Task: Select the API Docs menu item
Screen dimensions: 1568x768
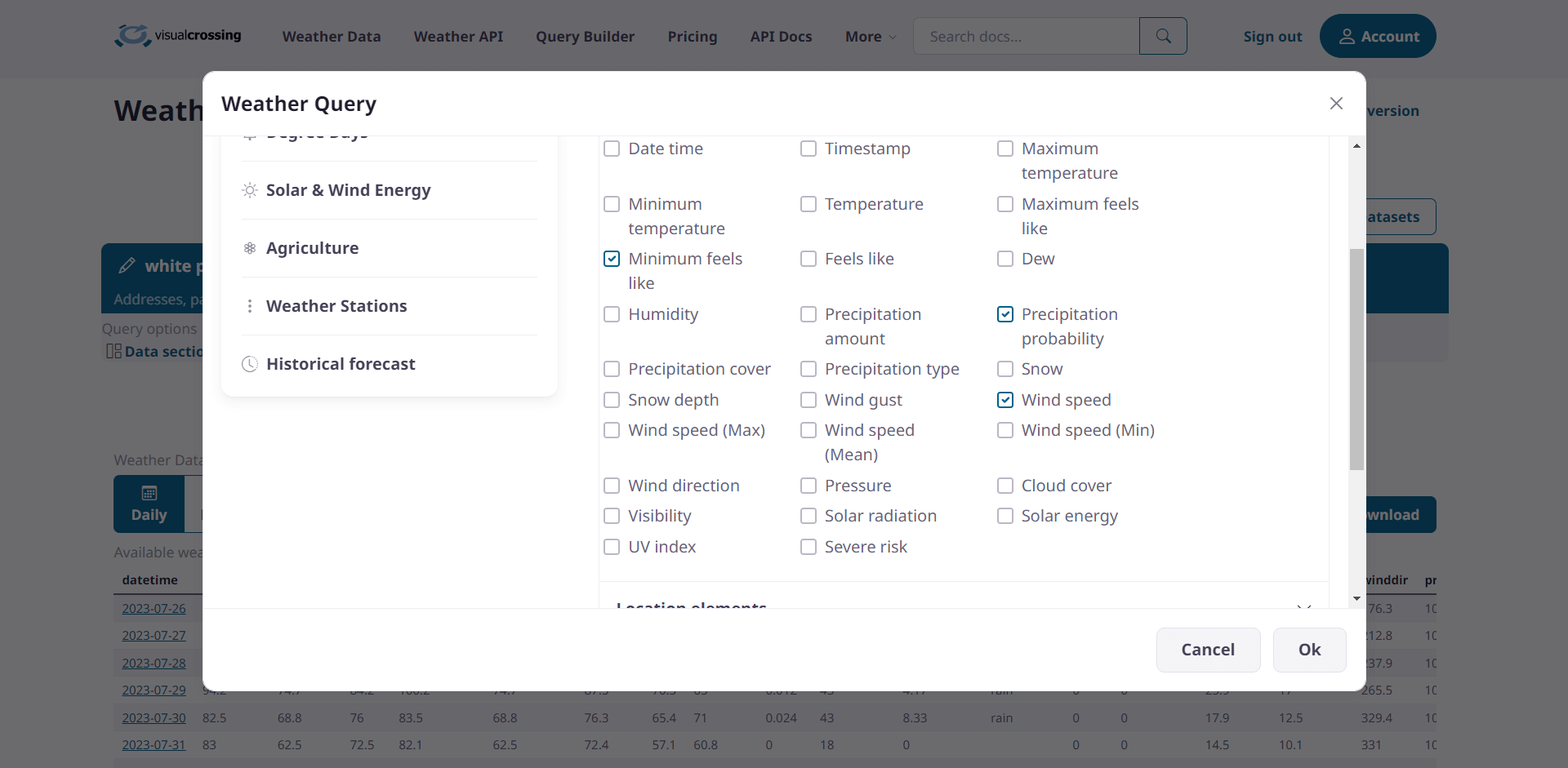Action: pos(781,36)
